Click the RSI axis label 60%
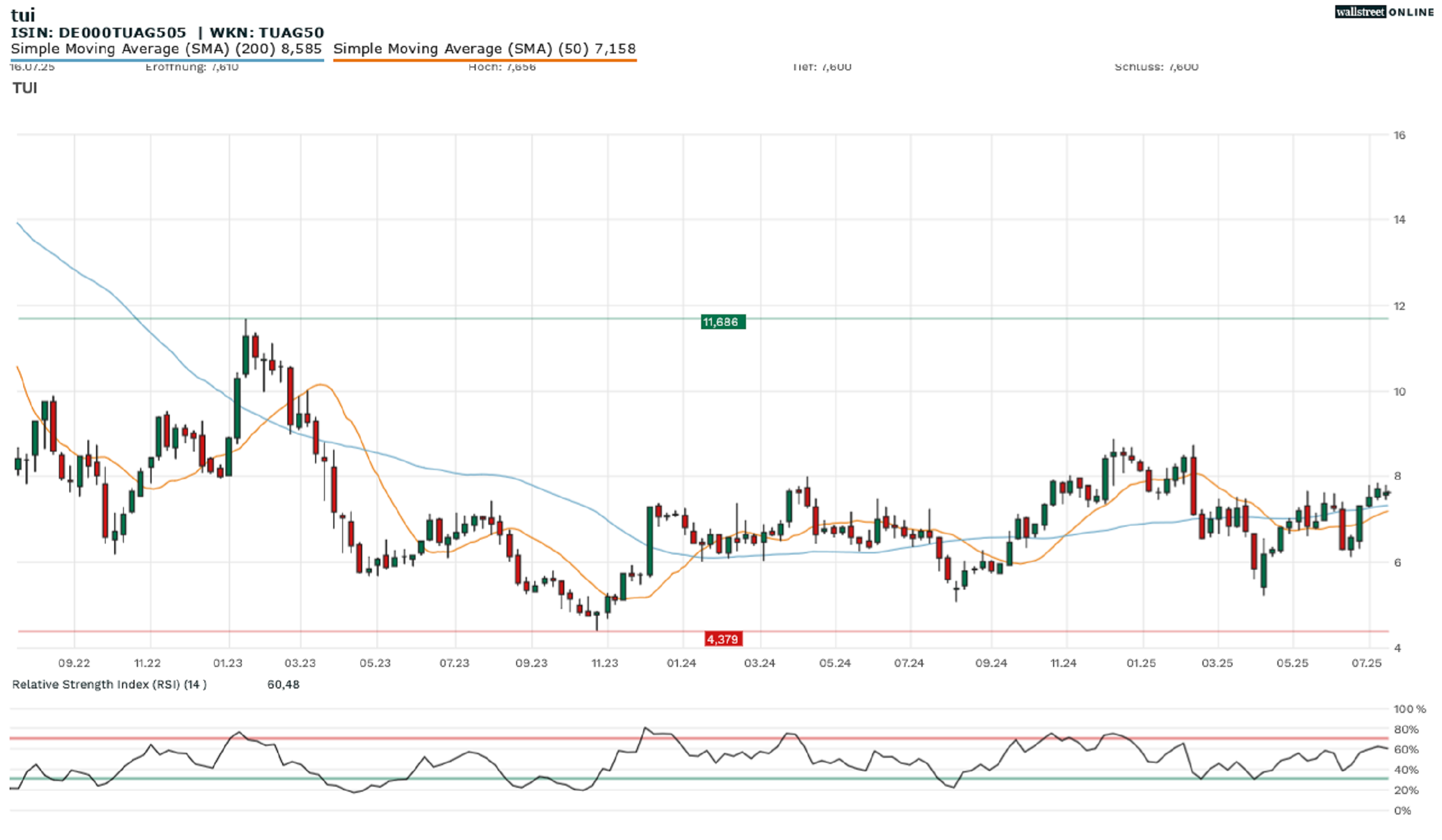 [x=1407, y=750]
